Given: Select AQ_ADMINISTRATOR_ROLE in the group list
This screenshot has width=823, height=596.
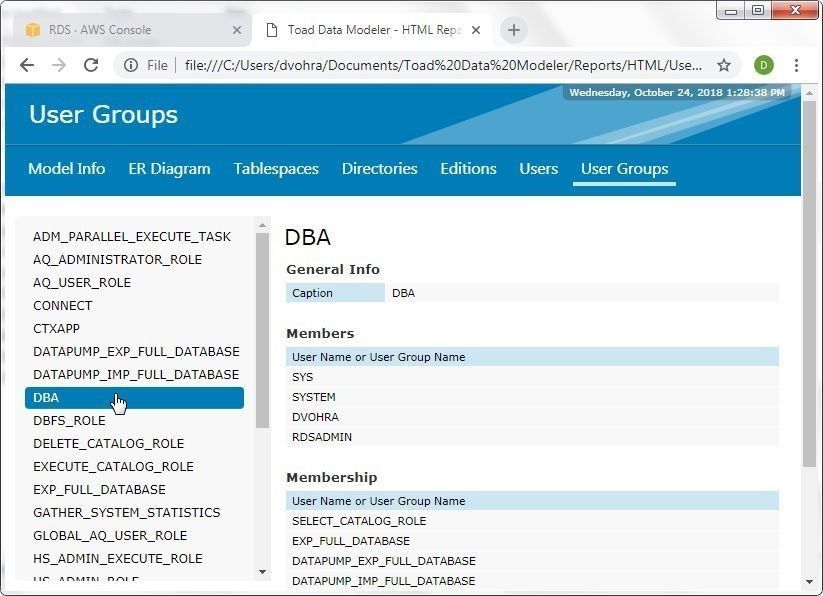Looking at the screenshot, I should pos(117,260).
